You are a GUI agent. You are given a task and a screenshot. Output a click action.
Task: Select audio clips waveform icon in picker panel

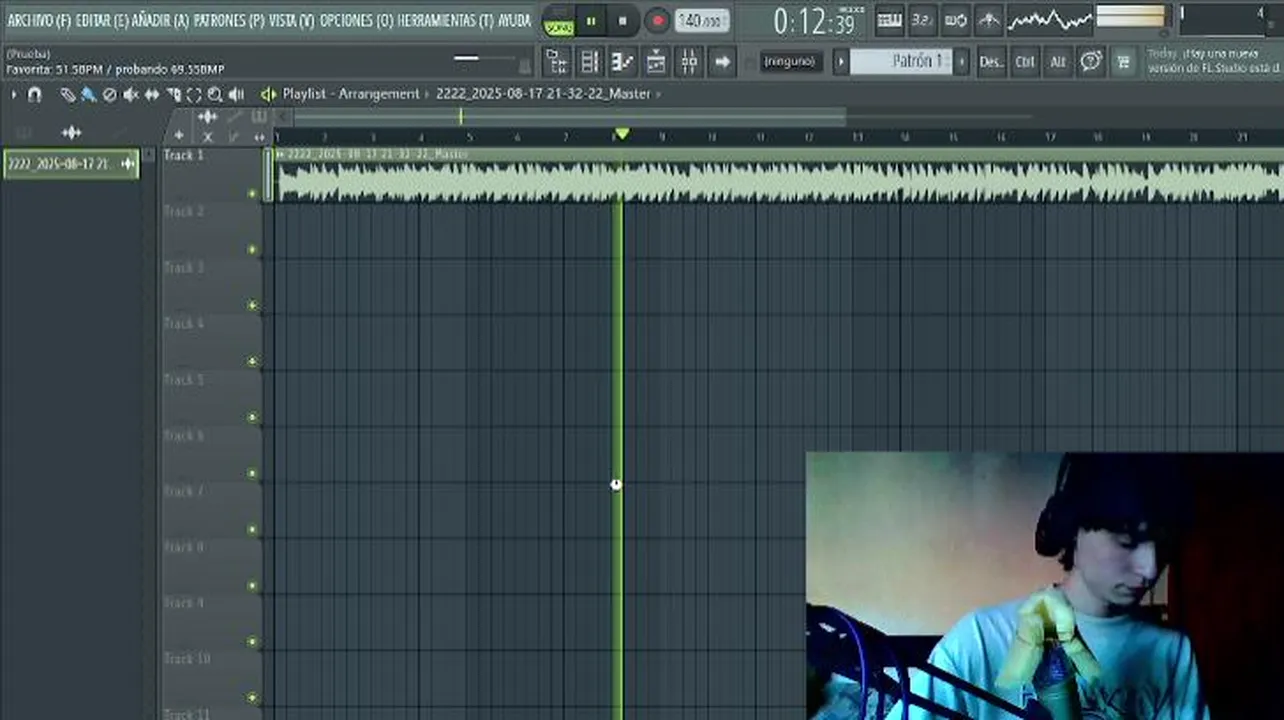(x=71, y=132)
